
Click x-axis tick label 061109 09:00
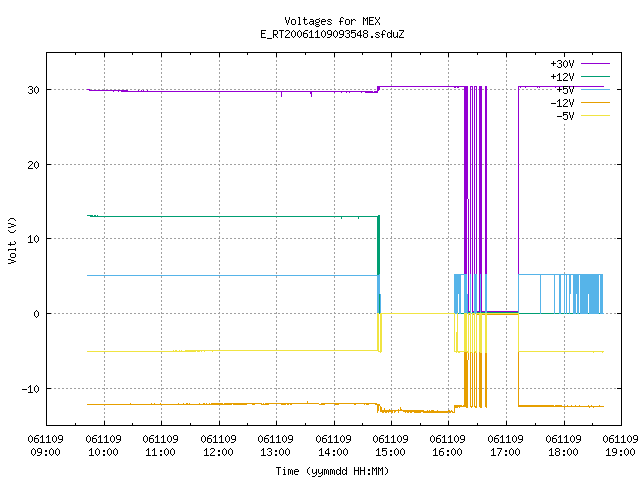click(45, 446)
